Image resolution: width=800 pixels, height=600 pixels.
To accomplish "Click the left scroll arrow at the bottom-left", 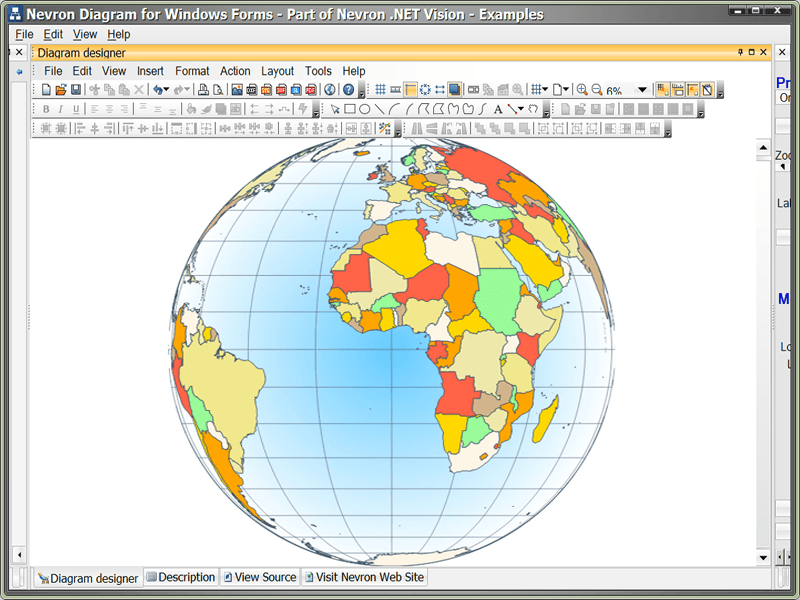I will 19,555.
